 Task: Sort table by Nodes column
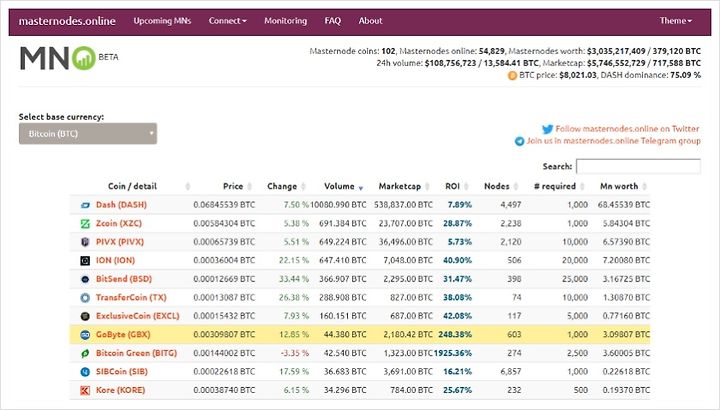click(497, 186)
